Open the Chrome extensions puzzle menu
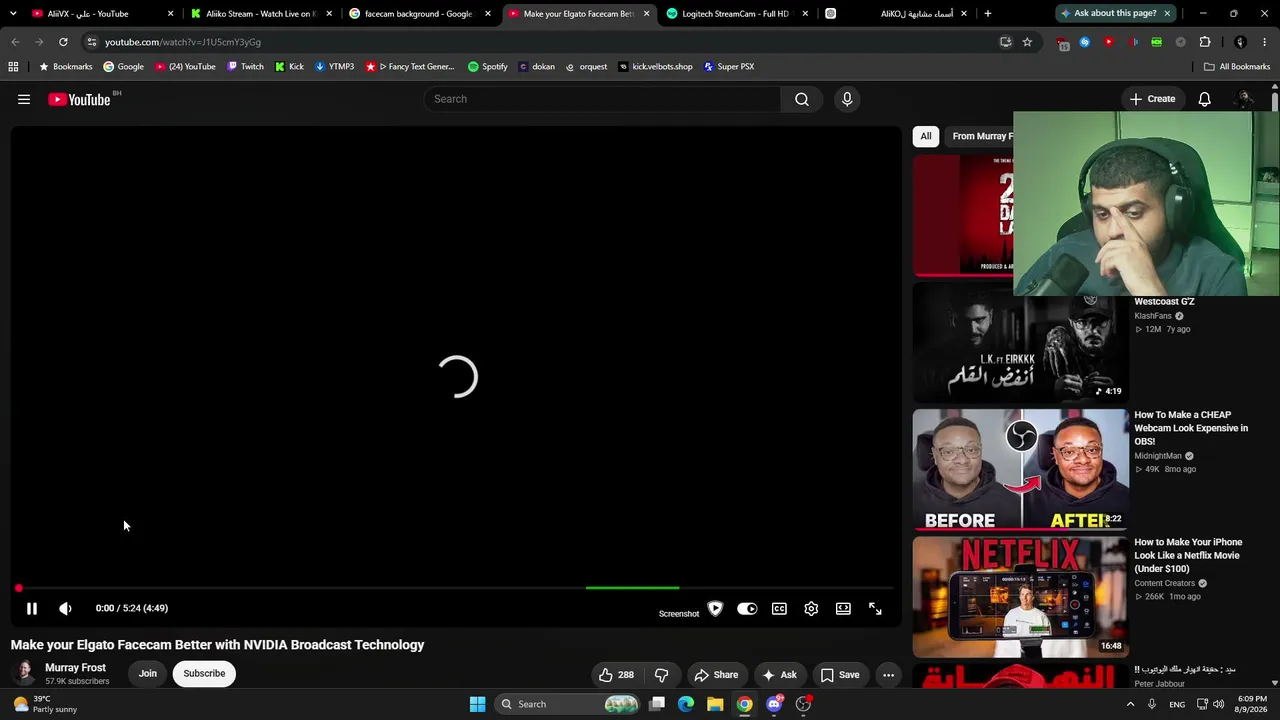This screenshot has height=720, width=1280. click(x=1205, y=42)
